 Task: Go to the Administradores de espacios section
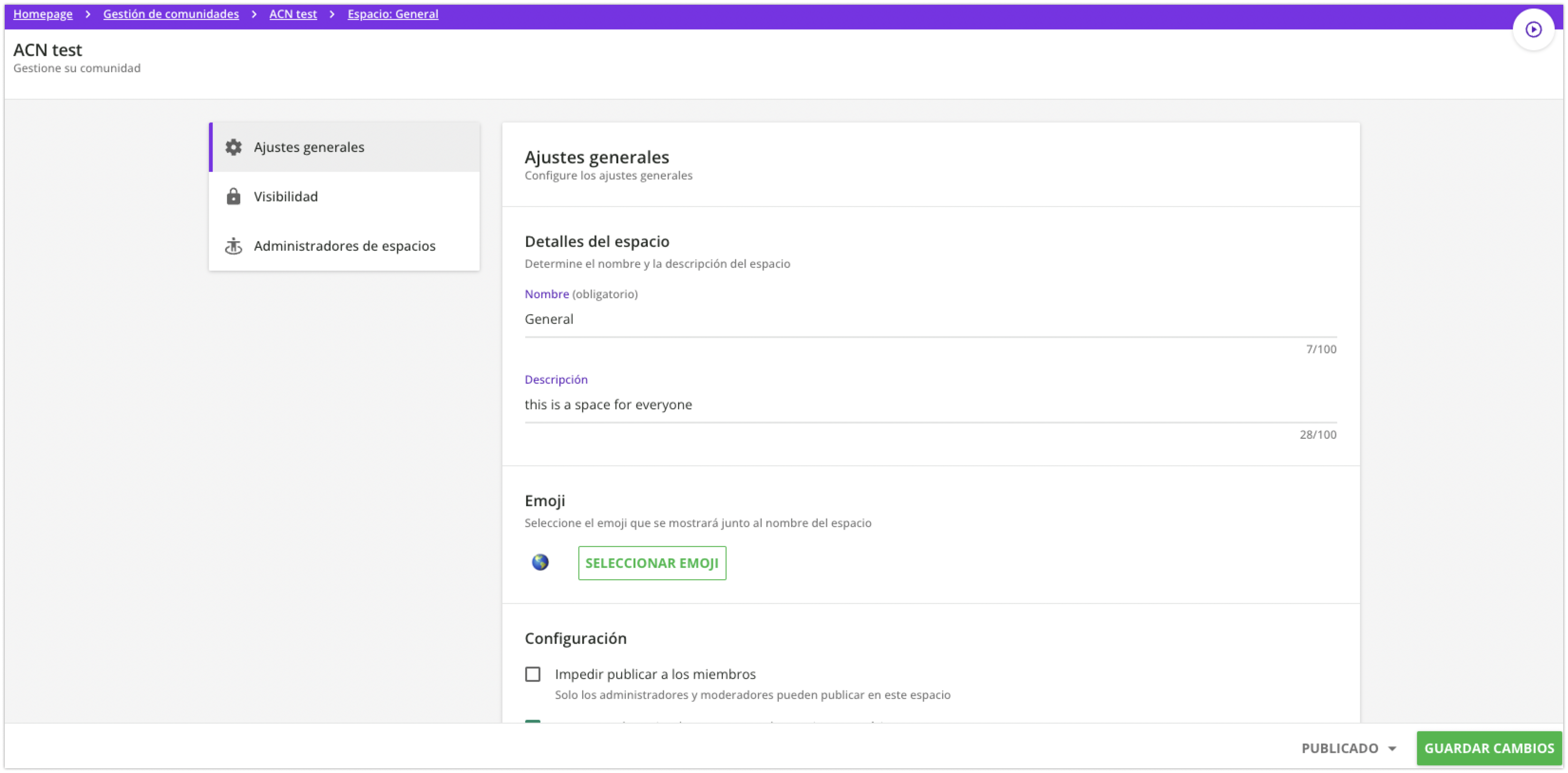(x=345, y=246)
